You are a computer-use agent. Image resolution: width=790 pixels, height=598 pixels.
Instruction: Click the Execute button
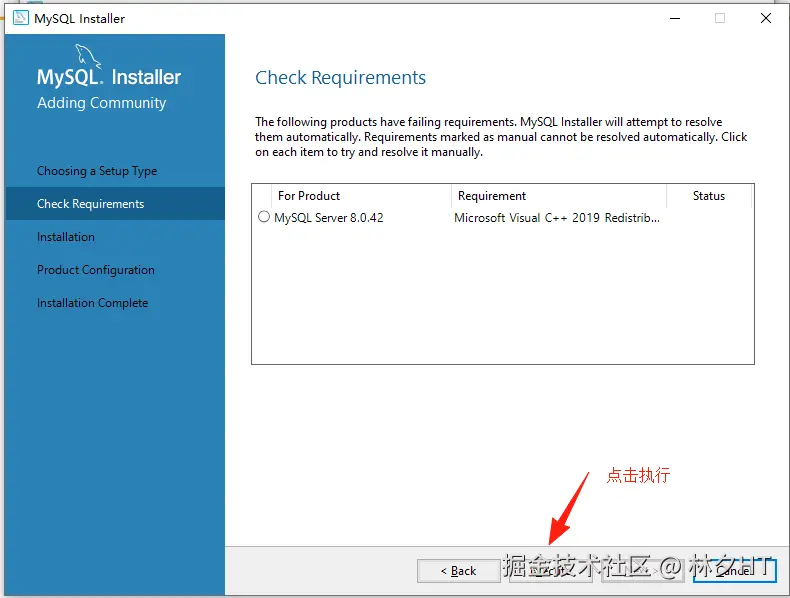pyautogui.click(x=551, y=571)
